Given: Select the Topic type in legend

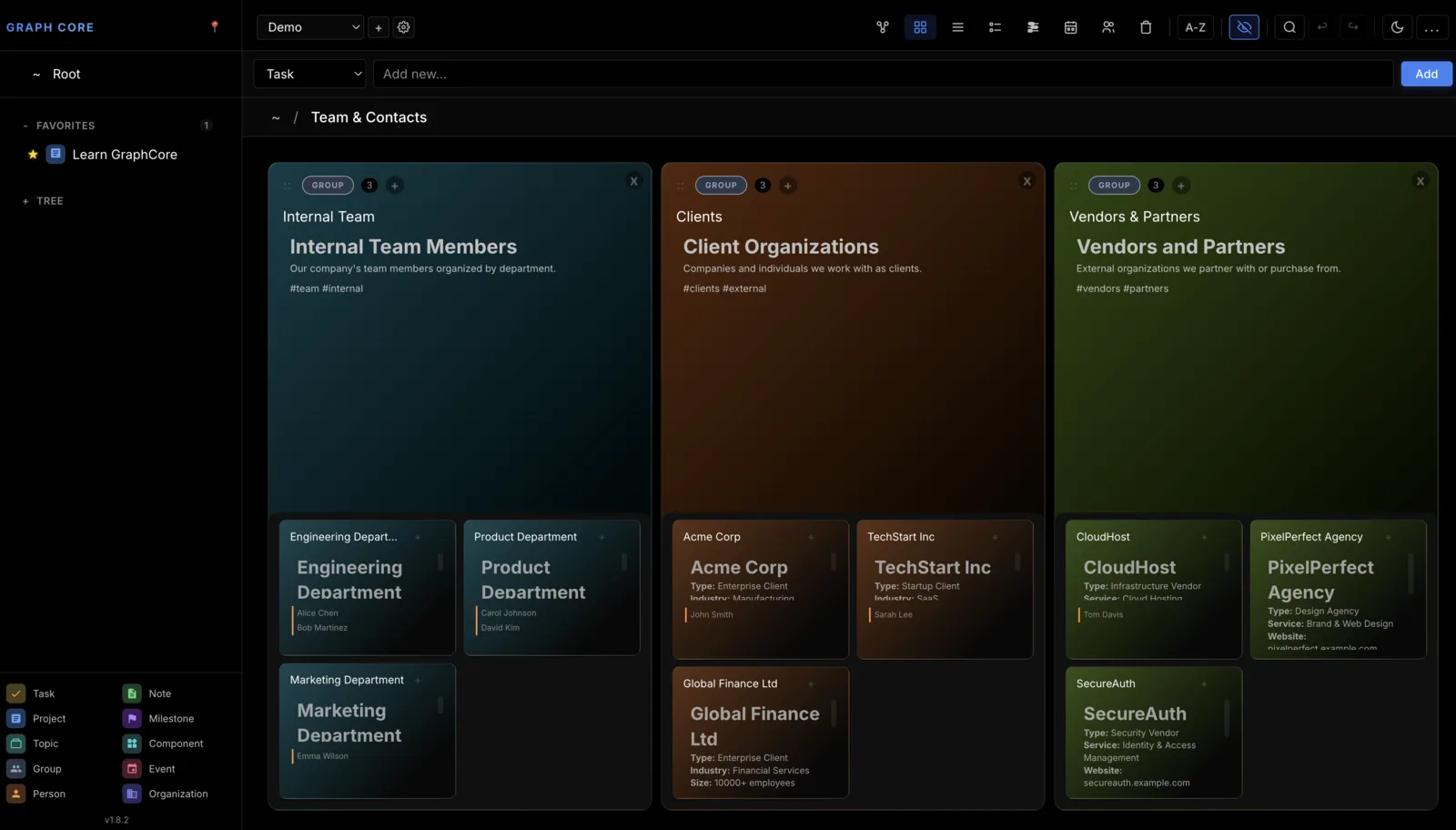Looking at the screenshot, I should coord(33,744).
